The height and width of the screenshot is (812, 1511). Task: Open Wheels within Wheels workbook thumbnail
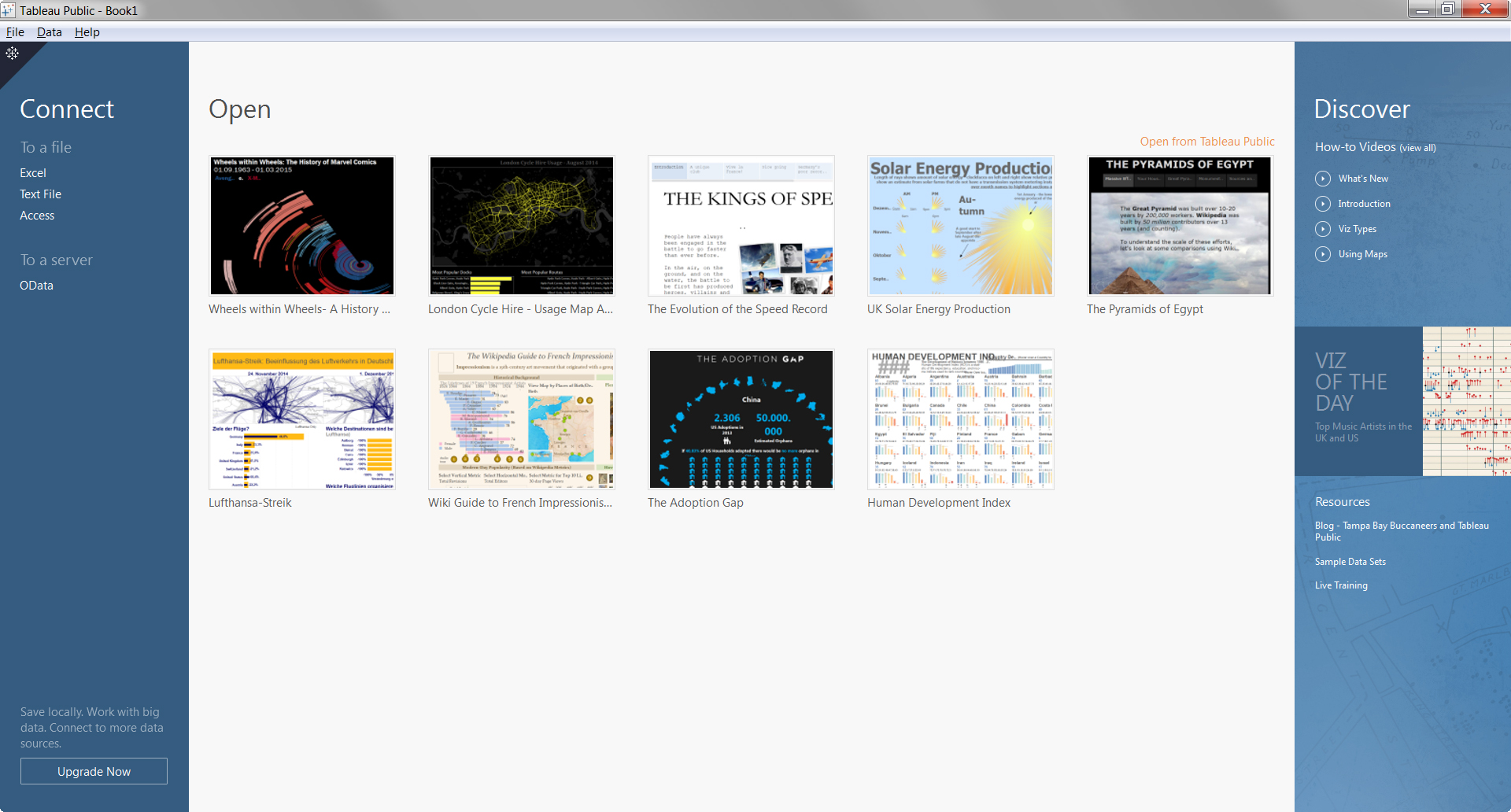pyautogui.click(x=302, y=226)
